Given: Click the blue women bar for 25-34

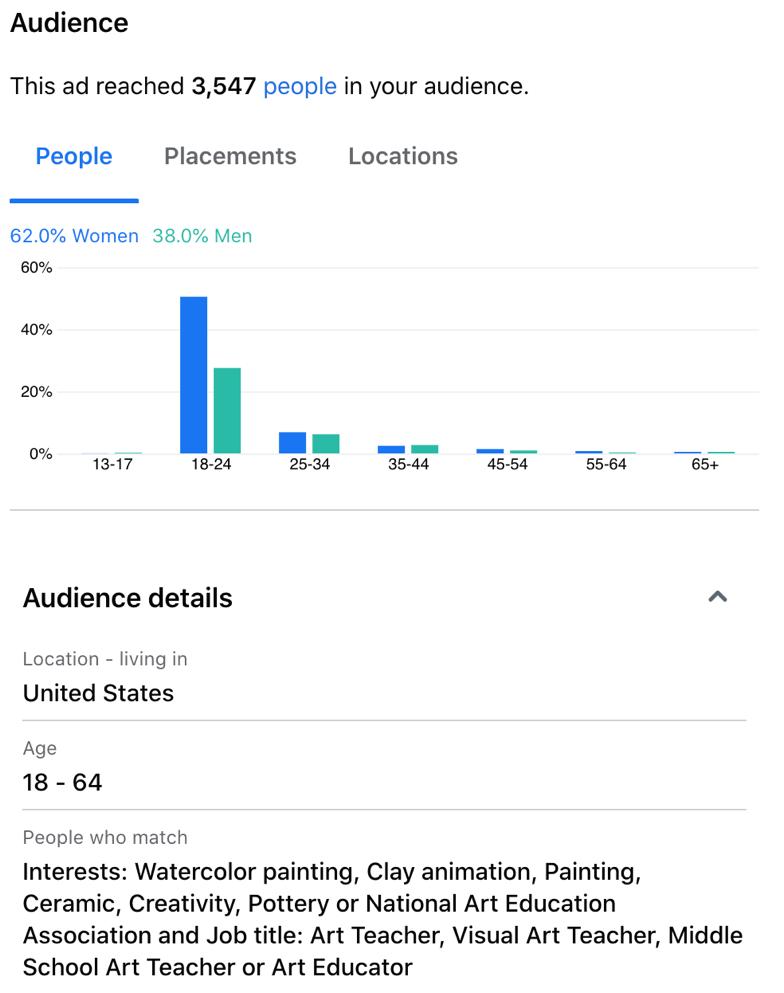Looking at the screenshot, I should 292,443.
